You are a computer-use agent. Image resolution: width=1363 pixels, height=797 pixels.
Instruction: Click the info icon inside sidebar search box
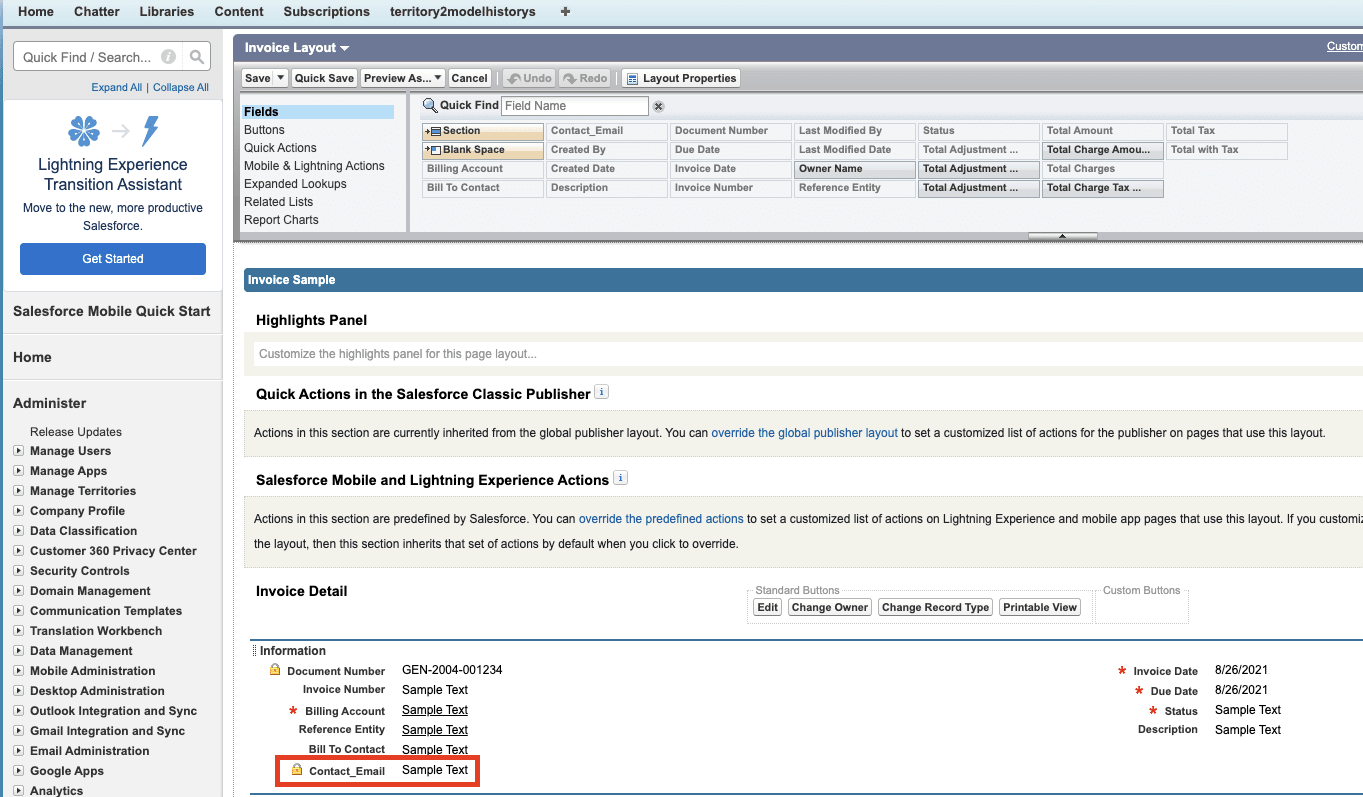(x=168, y=57)
